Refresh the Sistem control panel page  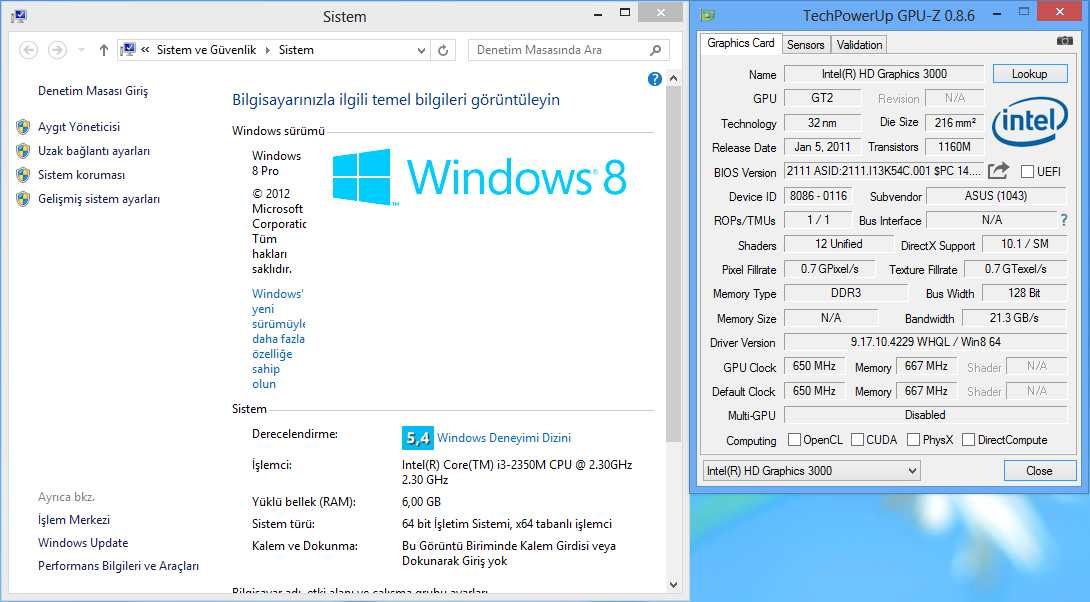(x=443, y=50)
